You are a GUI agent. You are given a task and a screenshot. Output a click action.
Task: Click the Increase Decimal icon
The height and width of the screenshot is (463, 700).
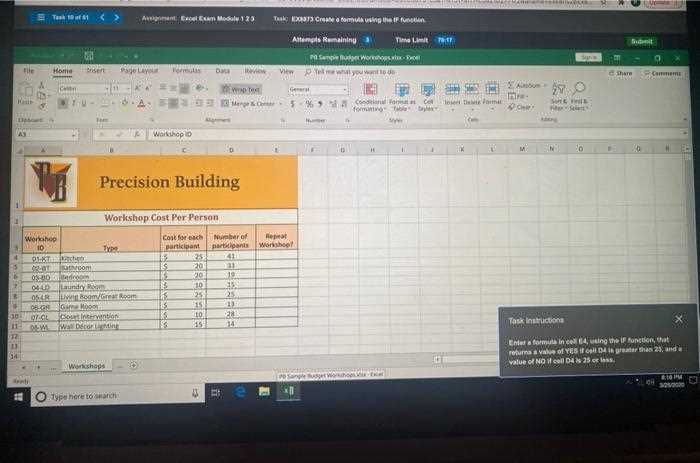coord(333,104)
